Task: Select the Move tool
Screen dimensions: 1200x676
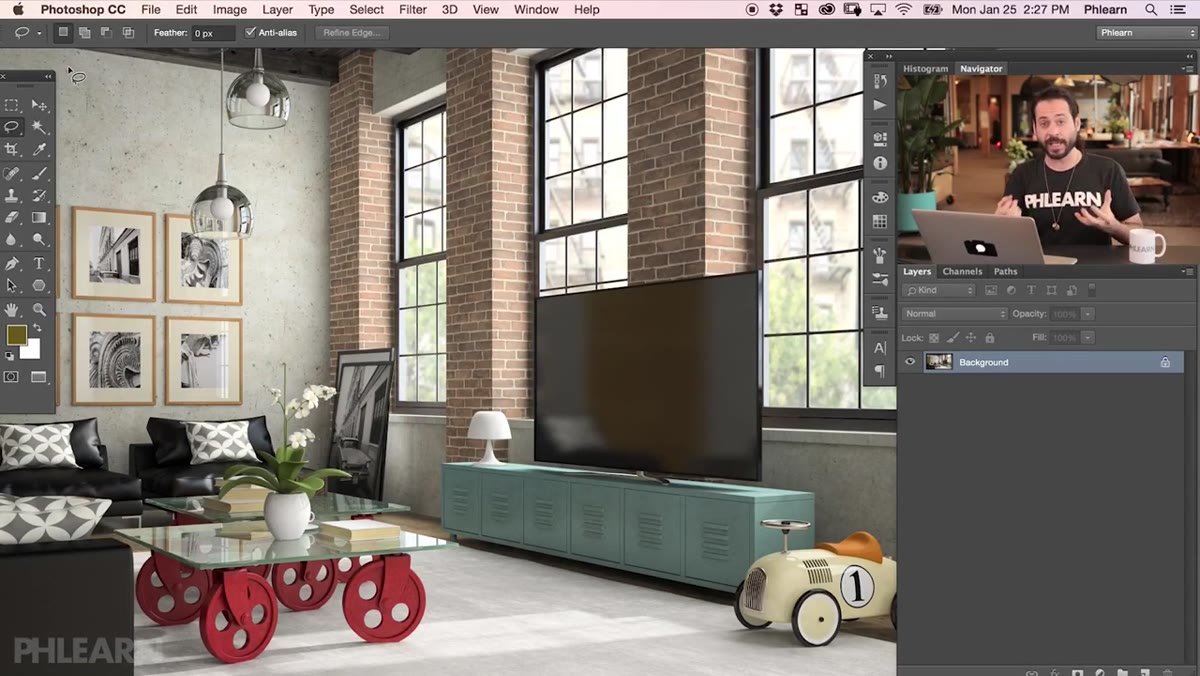Action: click(x=39, y=105)
